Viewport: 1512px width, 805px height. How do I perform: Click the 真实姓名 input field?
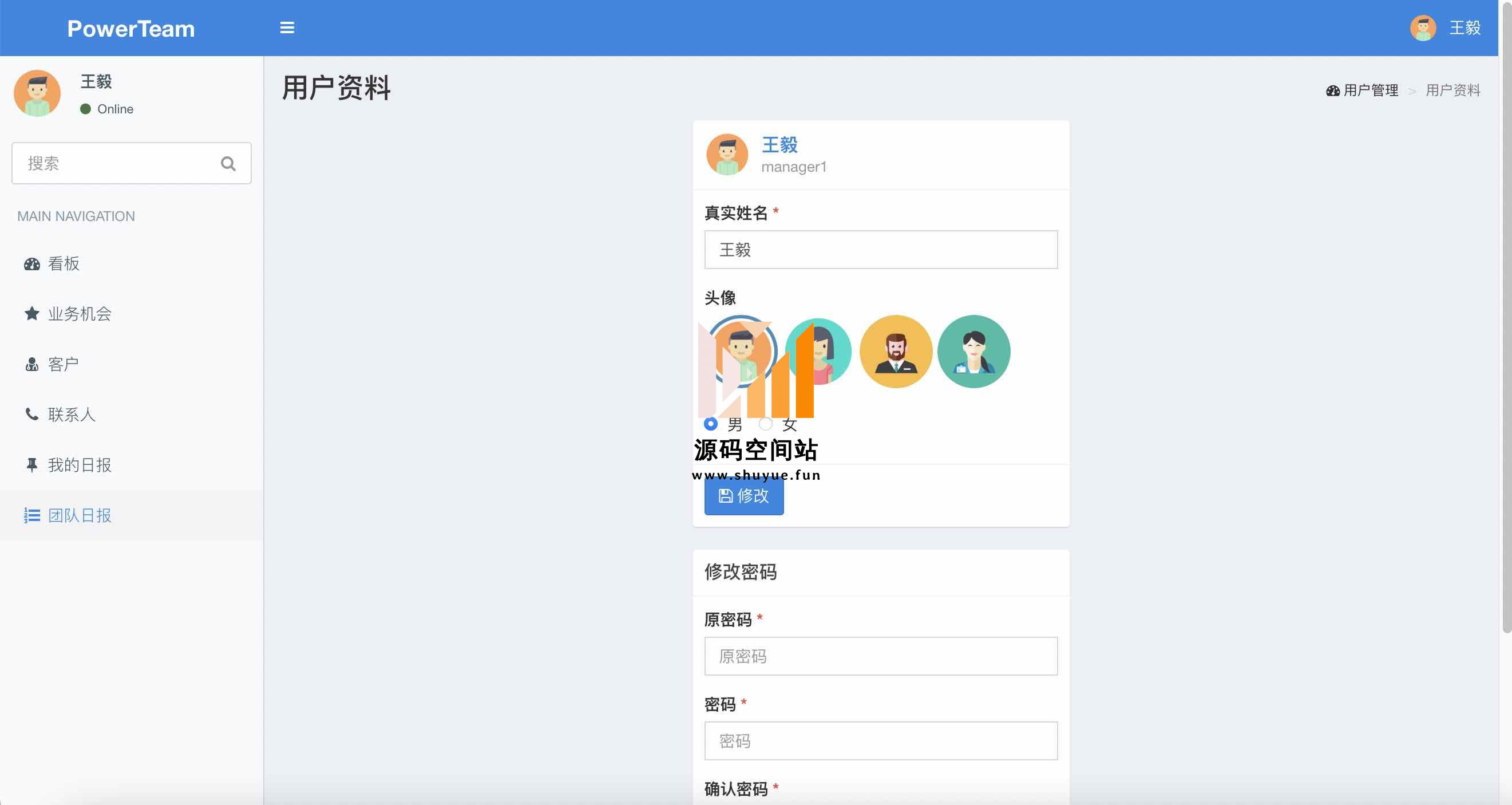point(880,250)
